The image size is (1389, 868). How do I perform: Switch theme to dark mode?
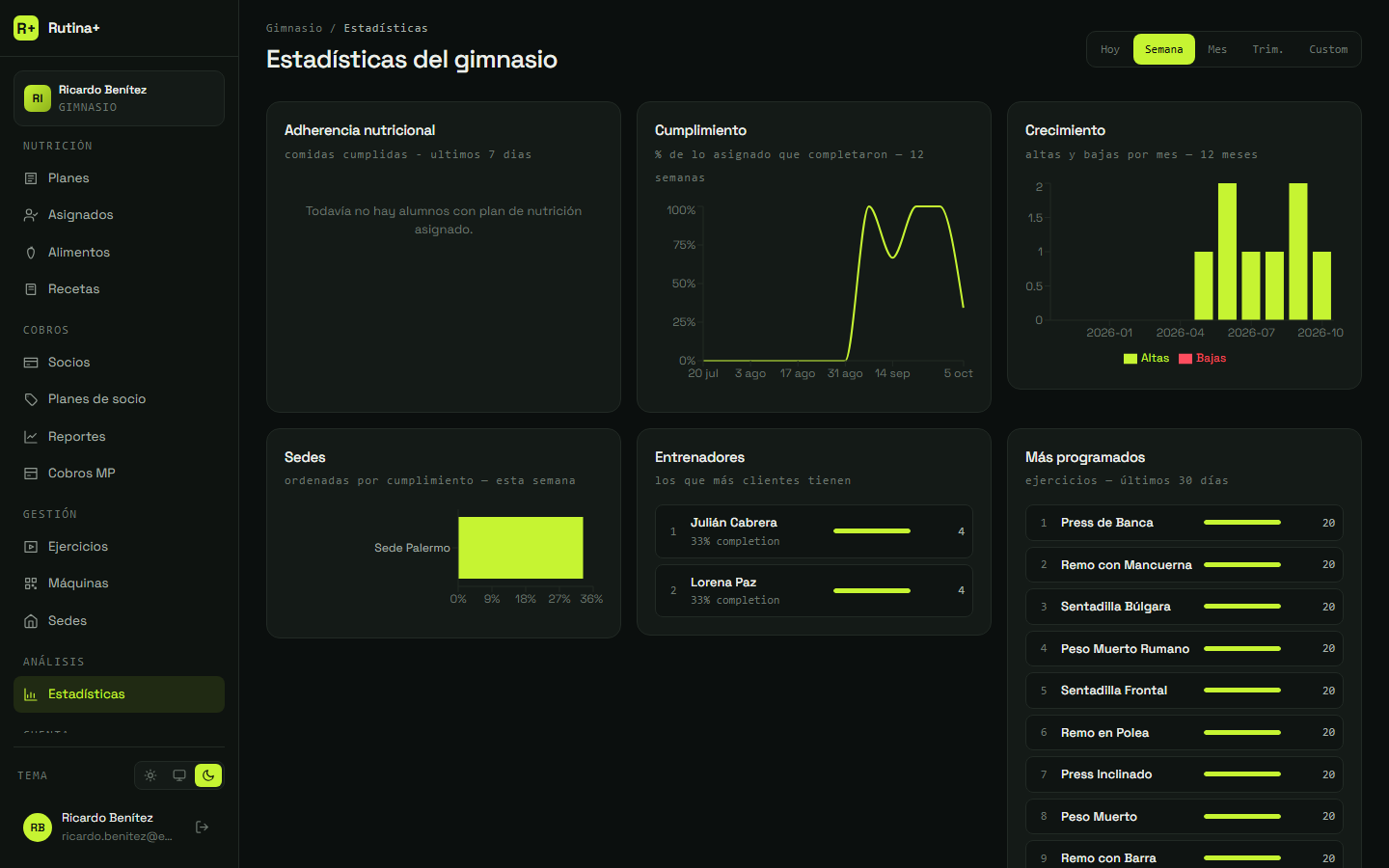pos(208,775)
